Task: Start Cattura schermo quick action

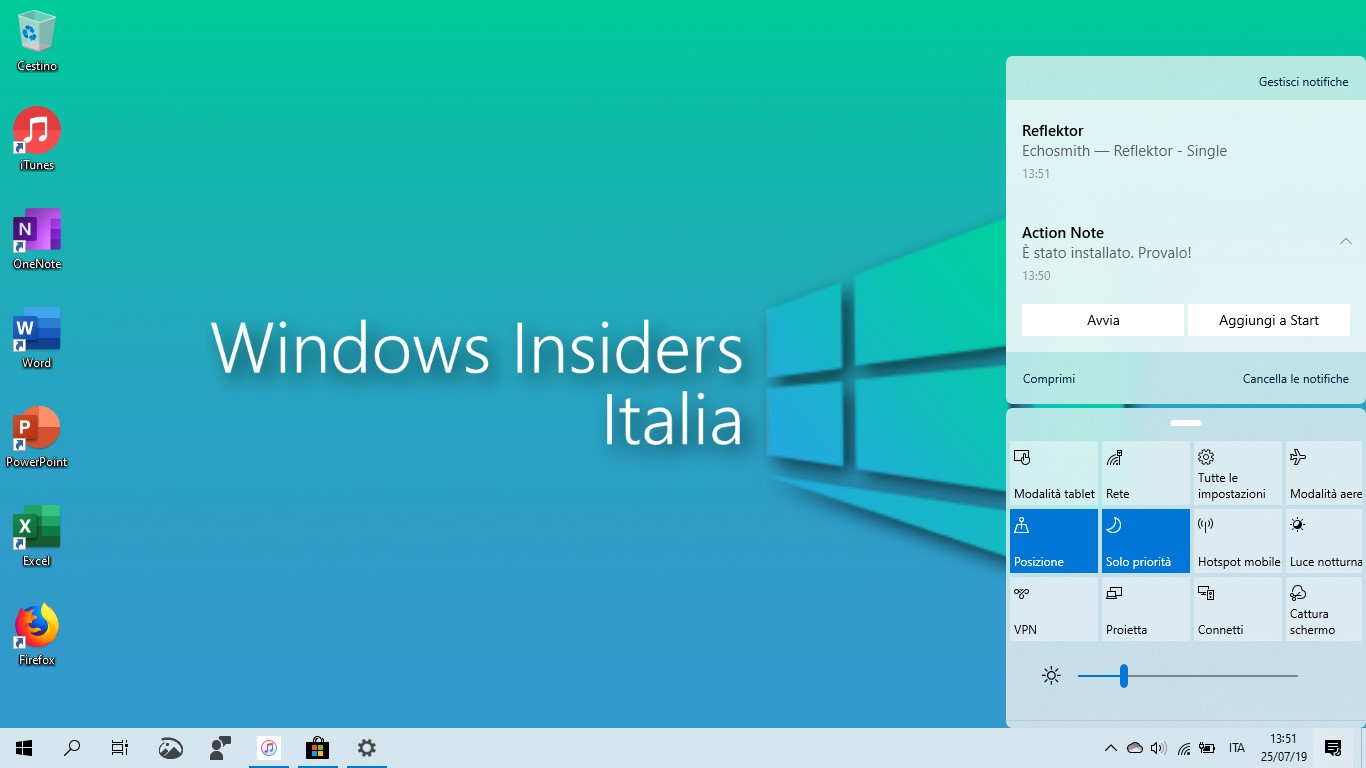Action: (1325, 609)
